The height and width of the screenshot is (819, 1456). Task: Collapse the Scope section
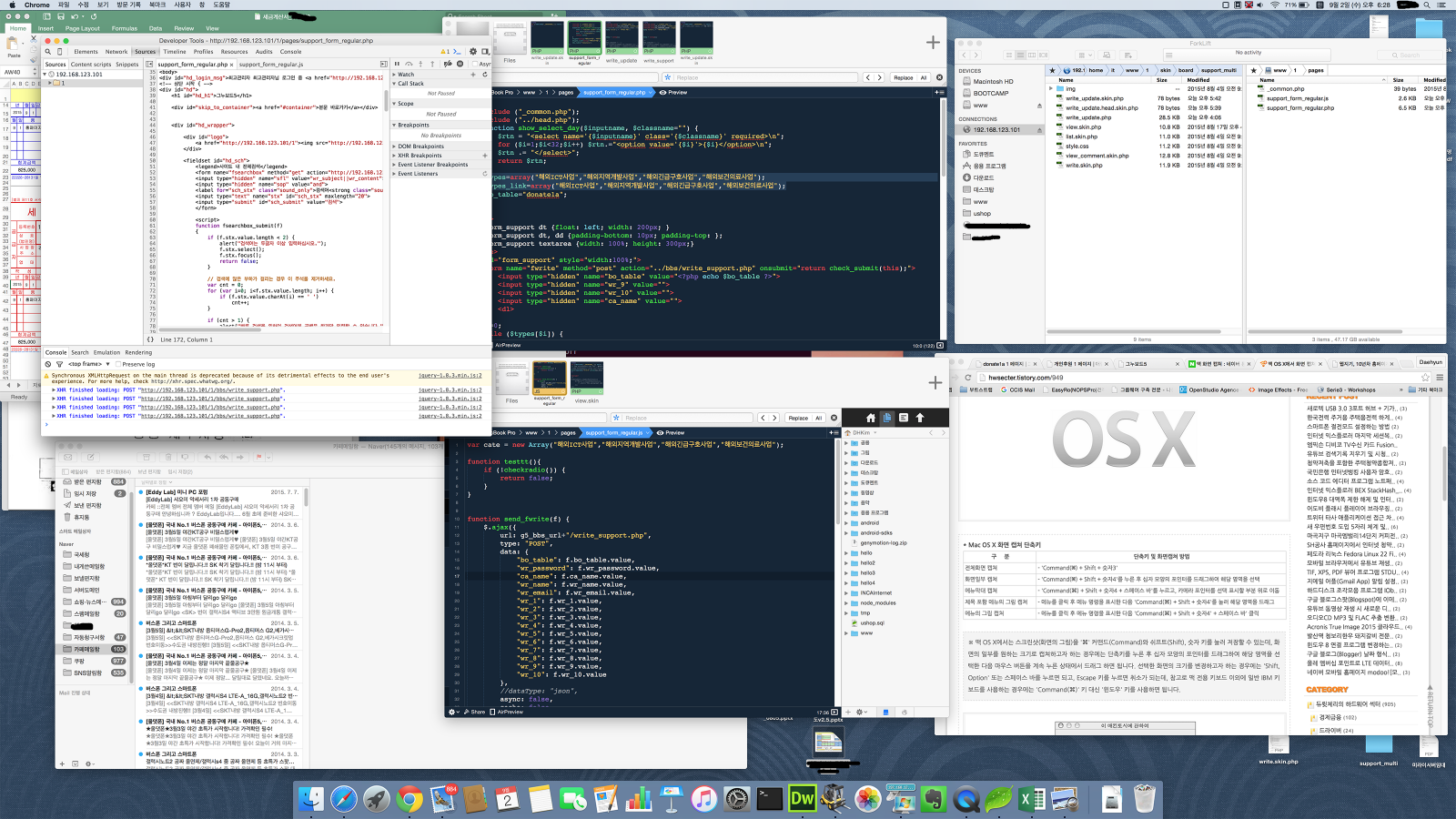point(395,104)
